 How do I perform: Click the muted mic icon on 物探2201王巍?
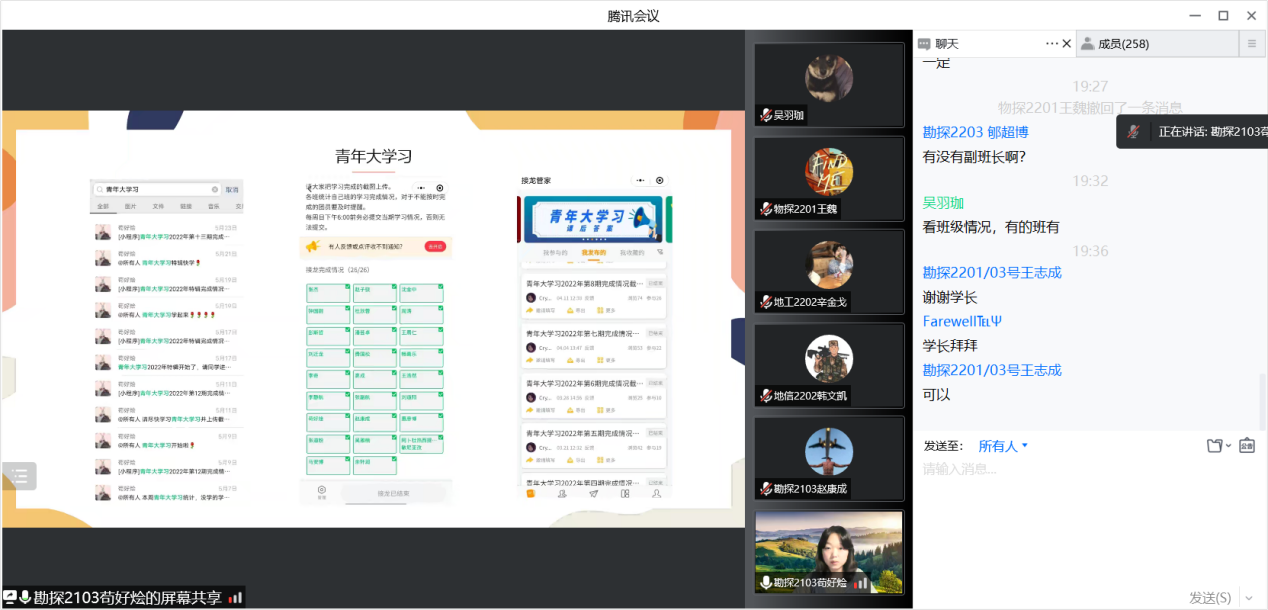coord(765,209)
